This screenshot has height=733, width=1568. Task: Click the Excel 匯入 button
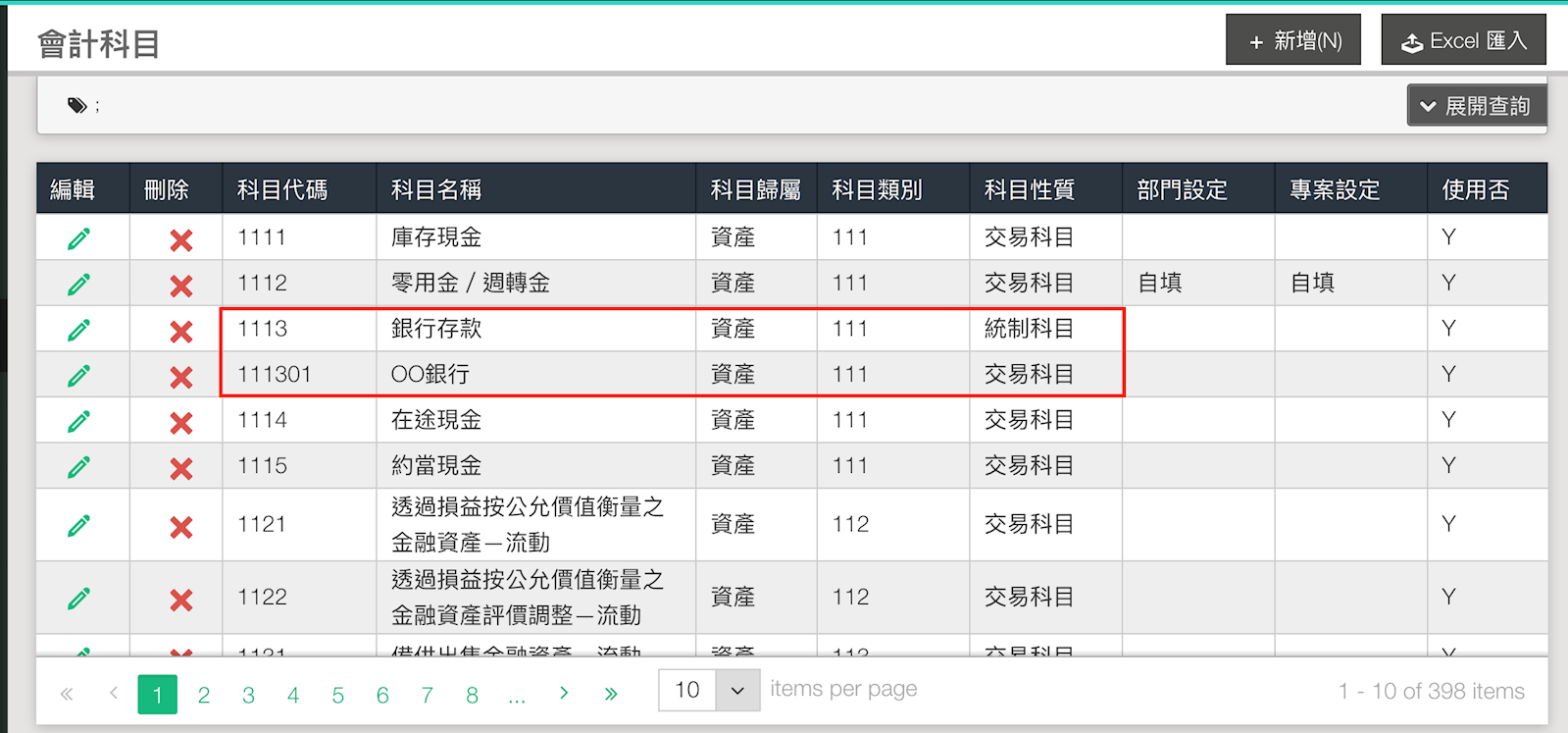(x=1463, y=41)
